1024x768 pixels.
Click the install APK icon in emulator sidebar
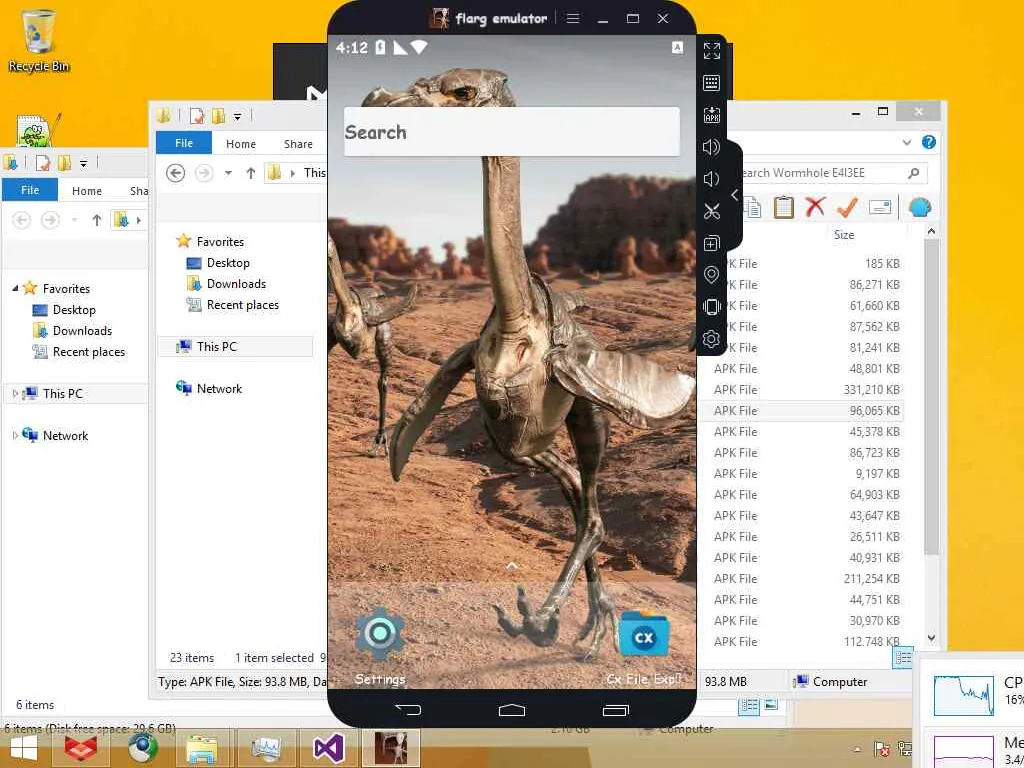click(711, 115)
